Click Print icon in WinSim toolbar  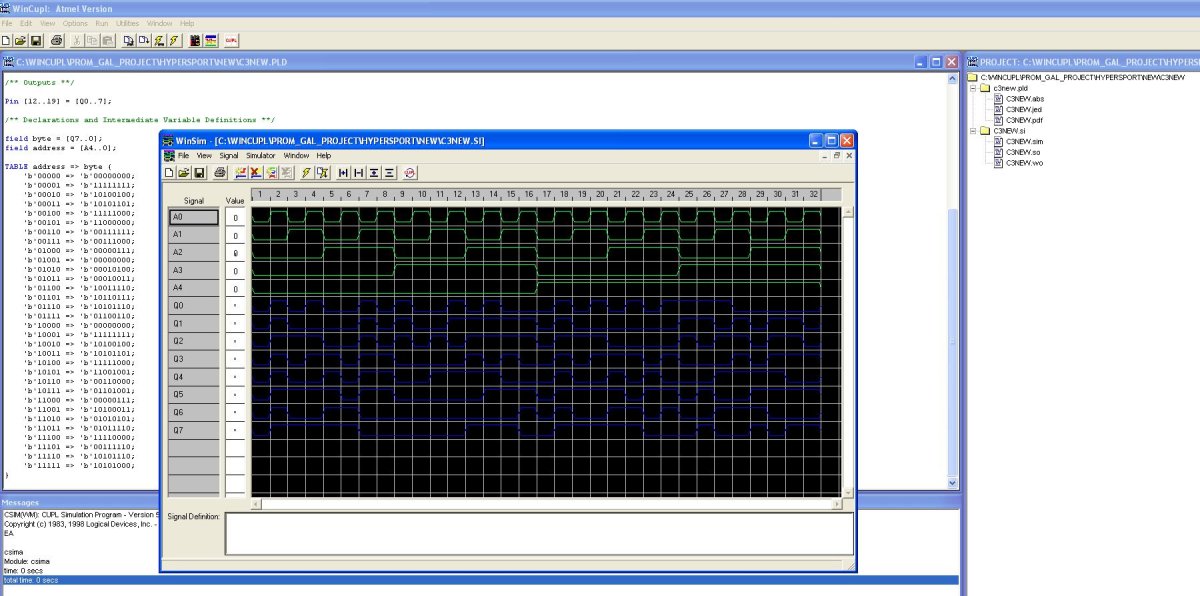click(x=220, y=173)
